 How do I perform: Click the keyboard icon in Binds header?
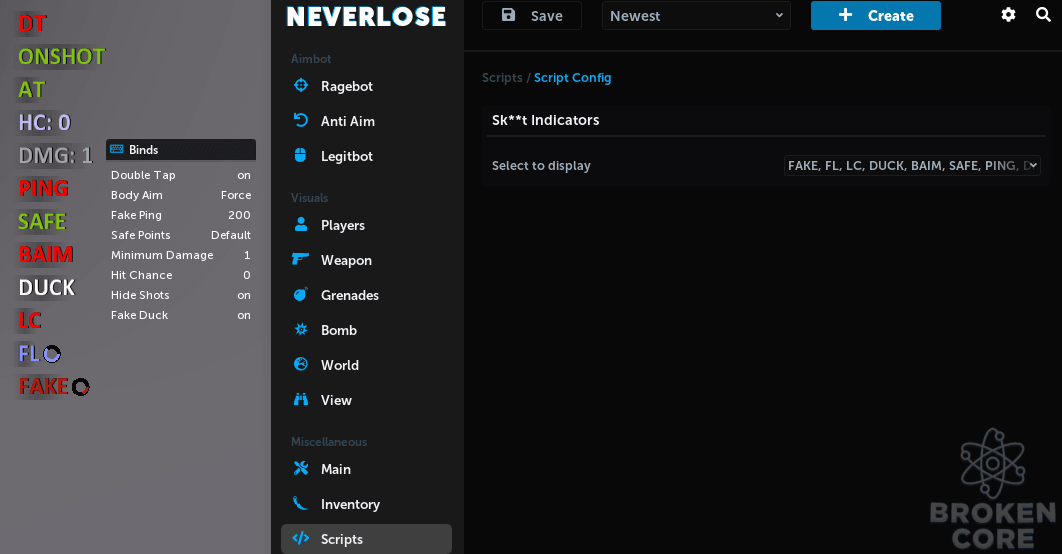point(116,149)
